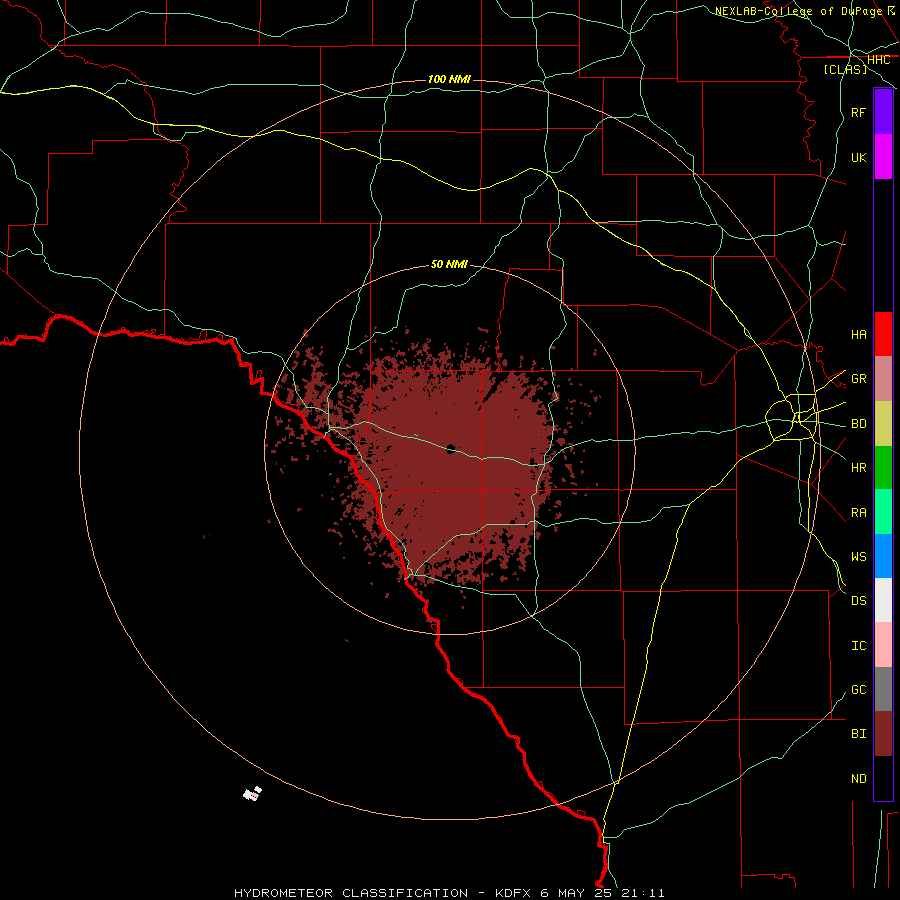Screen dimensions: 900x900
Task: Click the GR legend label
Action: pyautogui.click(x=858, y=379)
